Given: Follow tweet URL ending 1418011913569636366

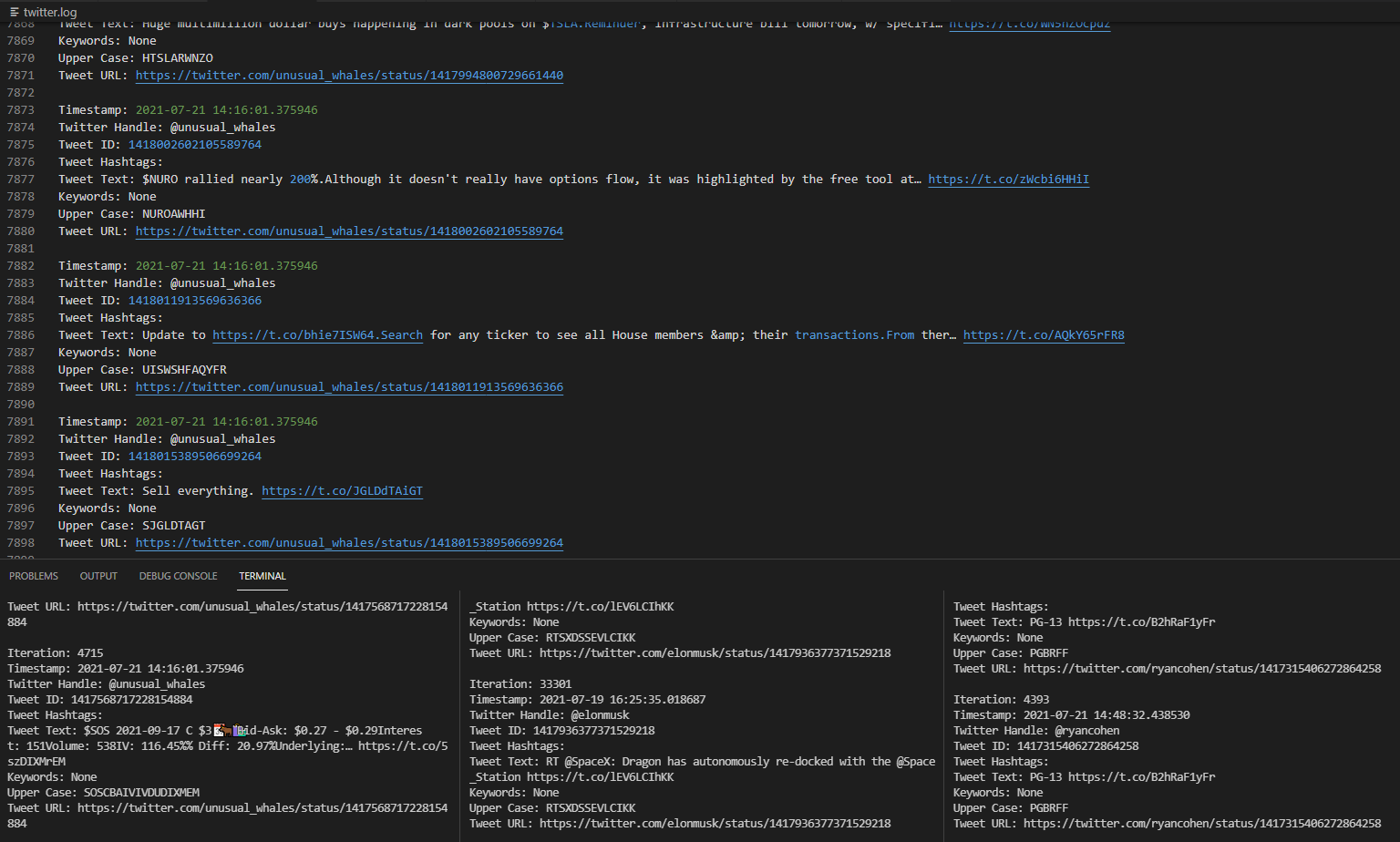Looking at the screenshot, I should click(349, 387).
